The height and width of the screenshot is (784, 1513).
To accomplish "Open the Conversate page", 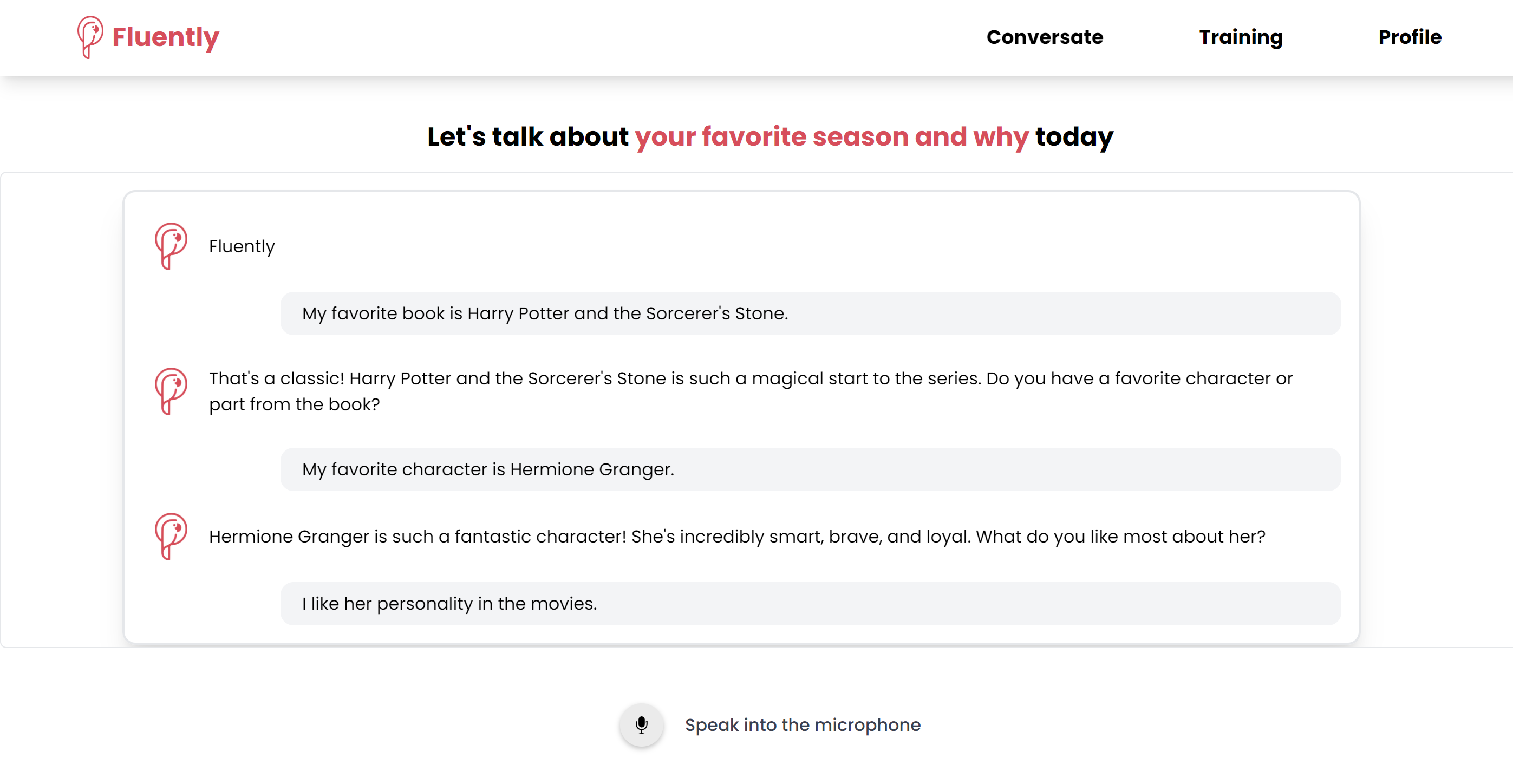I will pyautogui.click(x=1044, y=37).
